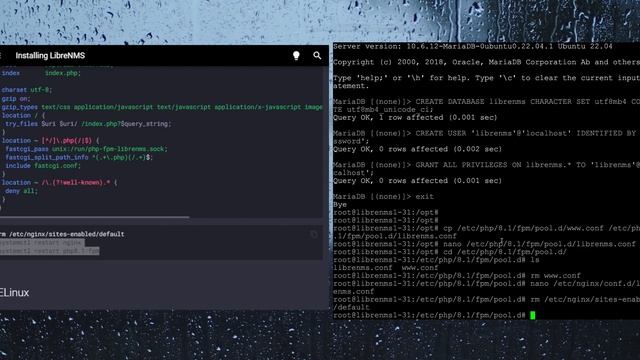Click the 'Copyright (c) 2000, 2018' terminal line
Viewport: 640px width, 360px height.
point(487,62)
